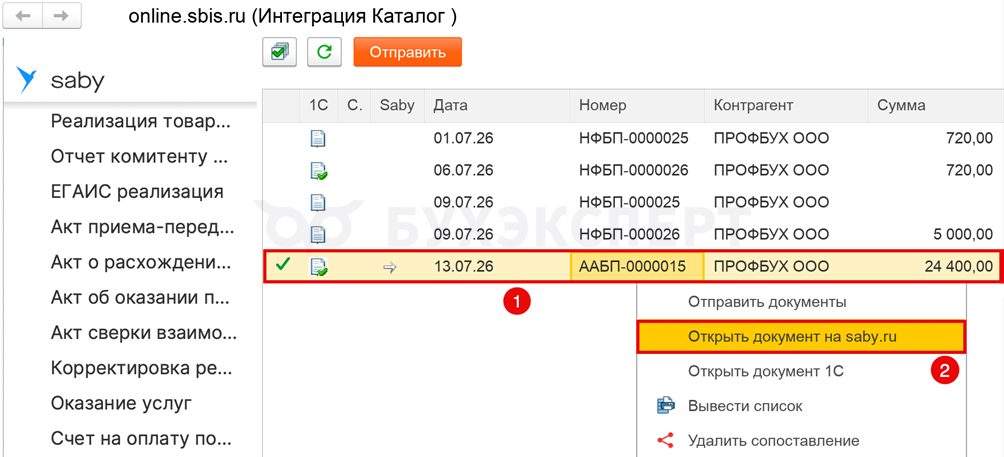Screen dimensions: 1004x457
Task: Choose Отправить документы in context menu
Action: coord(767,302)
